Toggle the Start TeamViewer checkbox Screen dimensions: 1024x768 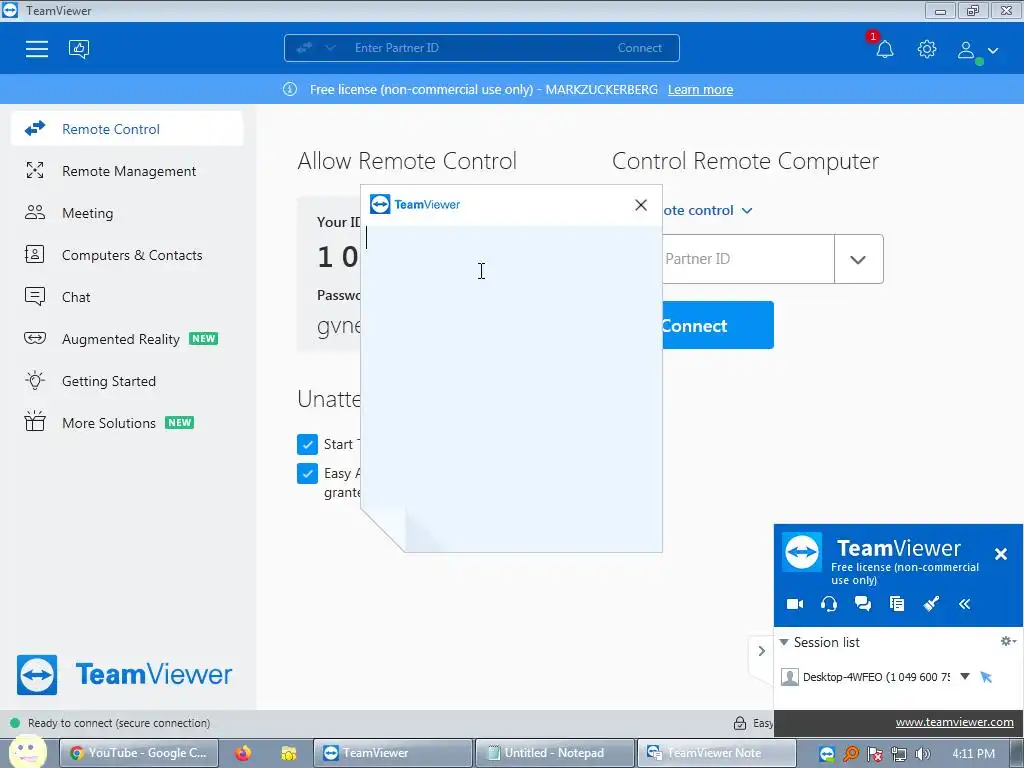click(307, 444)
